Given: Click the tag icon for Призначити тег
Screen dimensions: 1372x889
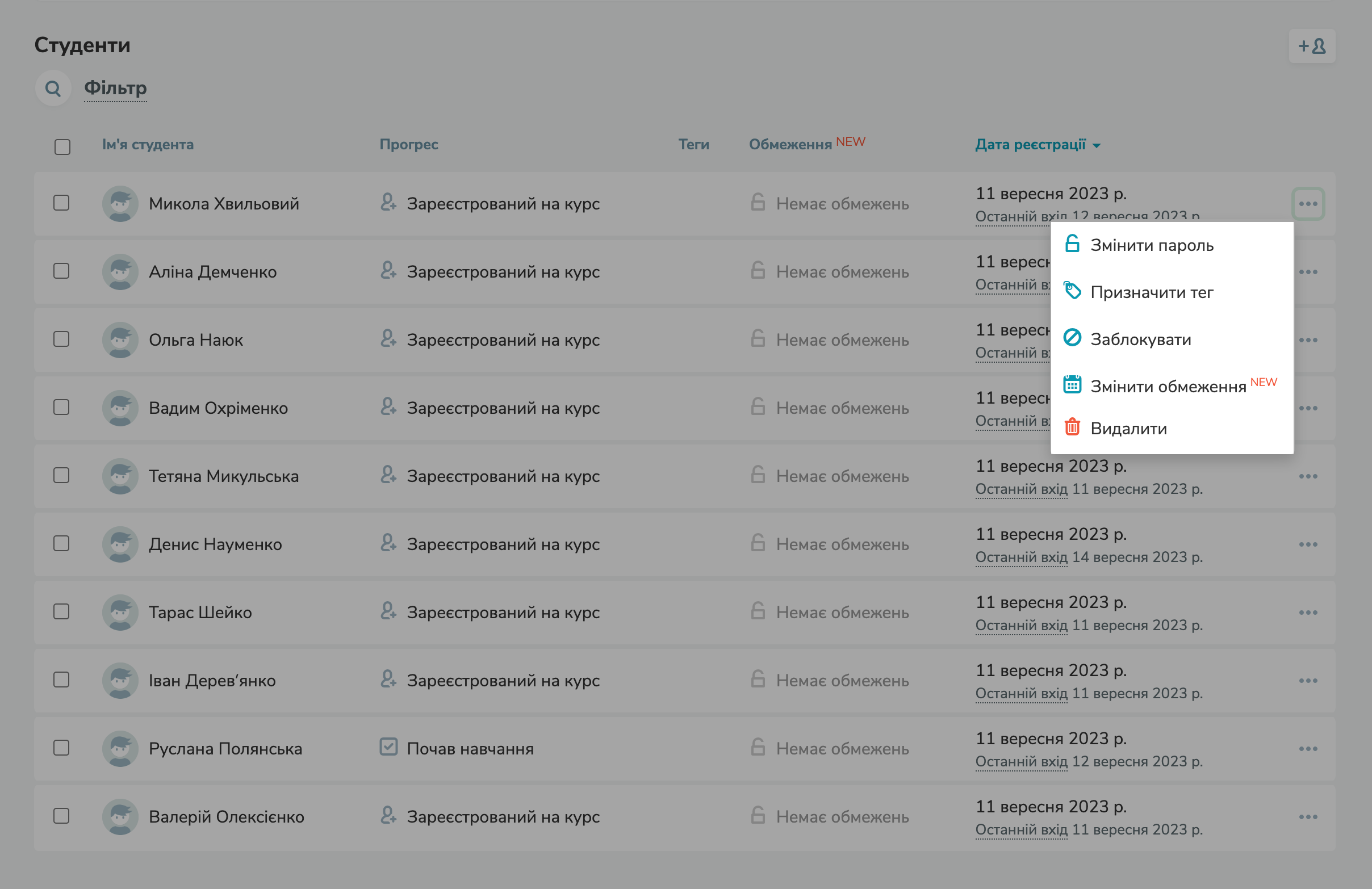Looking at the screenshot, I should point(1072,291).
